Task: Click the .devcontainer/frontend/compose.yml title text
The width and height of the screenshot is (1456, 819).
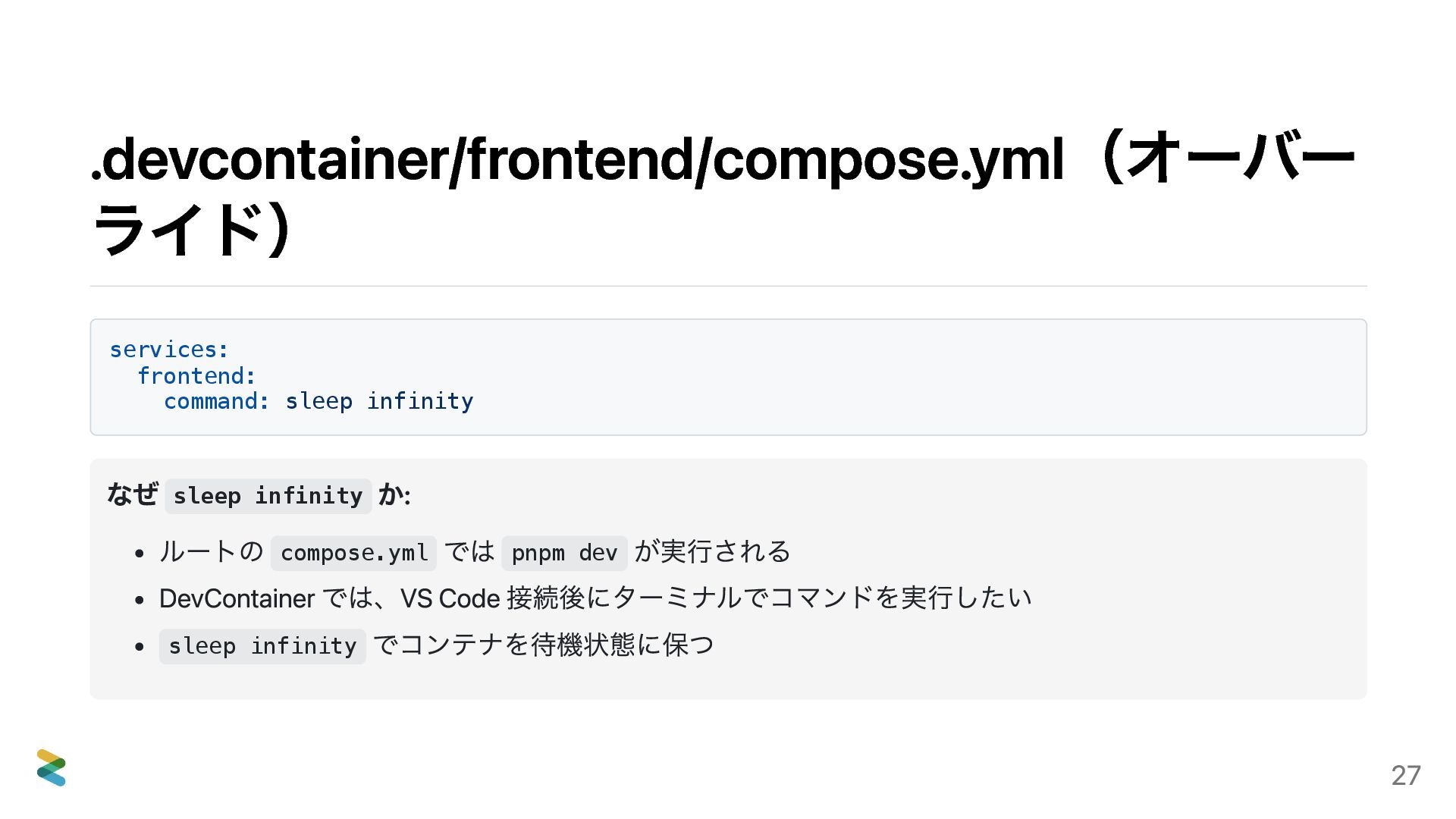Action: coord(576,159)
